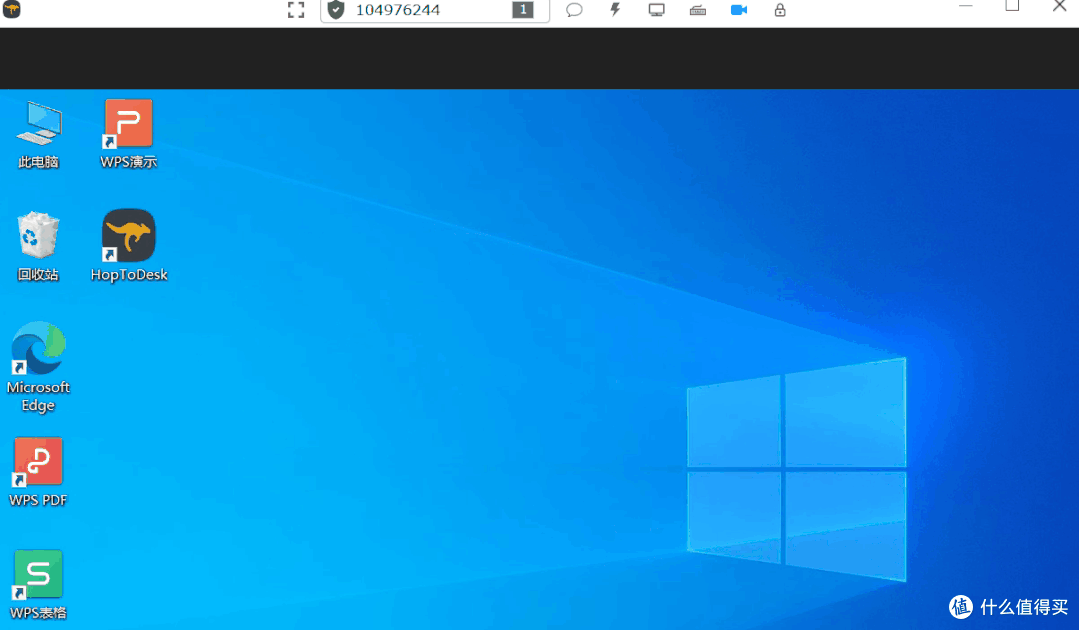Toggle fullscreen mode in HopToDesk toolbar
This screenshot has height=630, width=1079.
(296, 10)
